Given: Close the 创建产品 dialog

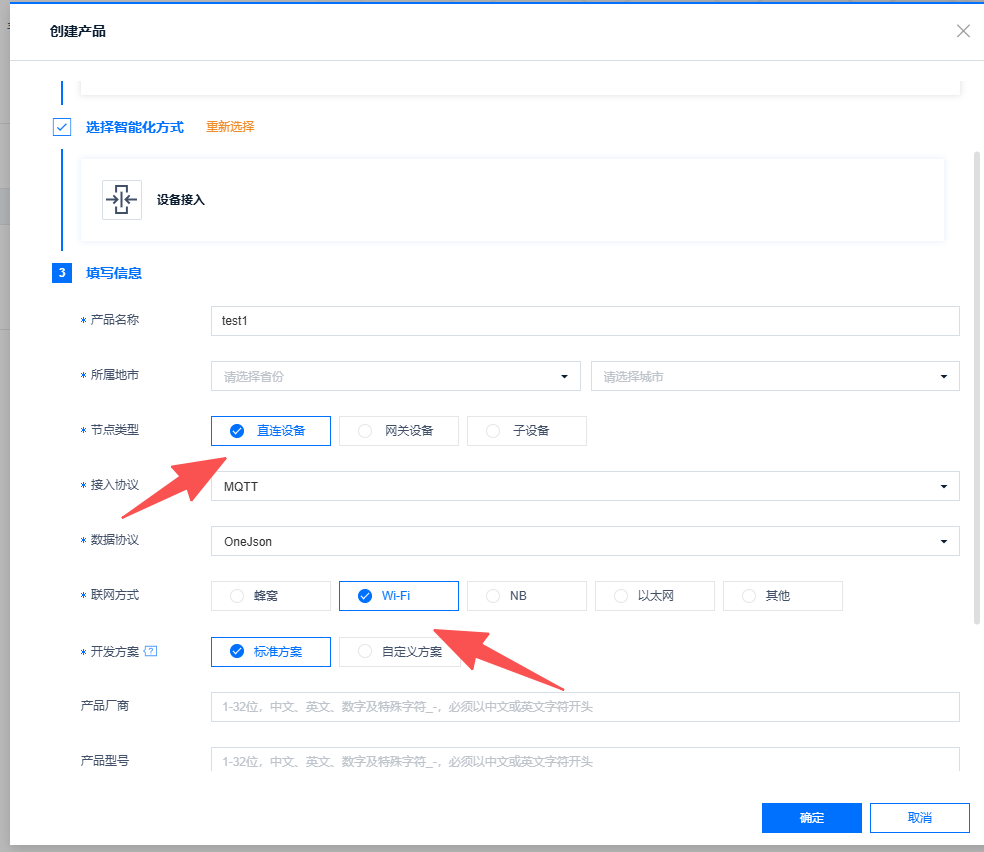Looking at the screenshot, I should click(963, 31).
